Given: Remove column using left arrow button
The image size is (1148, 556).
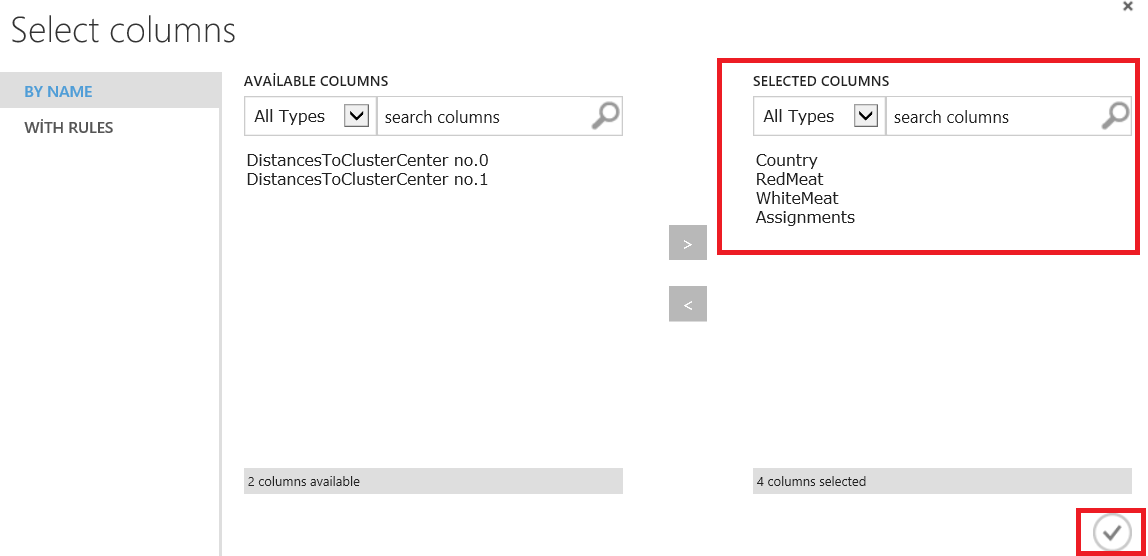Looking at the screenshot, I should tap(687, 304).
